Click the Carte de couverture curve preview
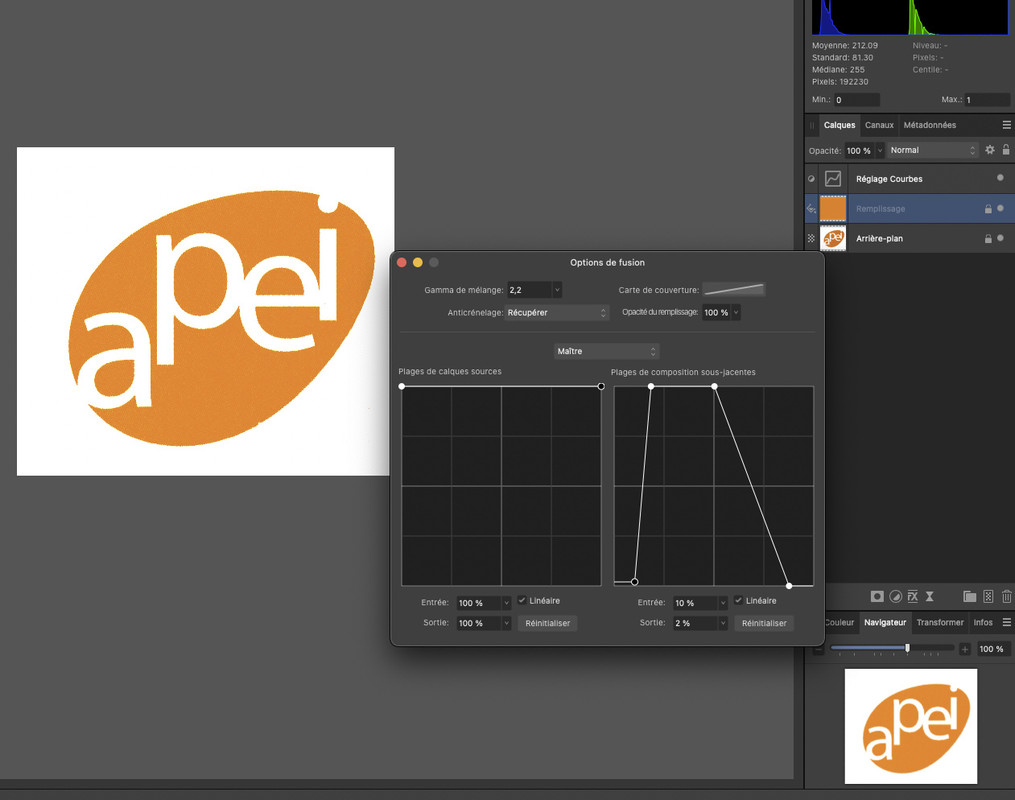 (x=734, y=289)
